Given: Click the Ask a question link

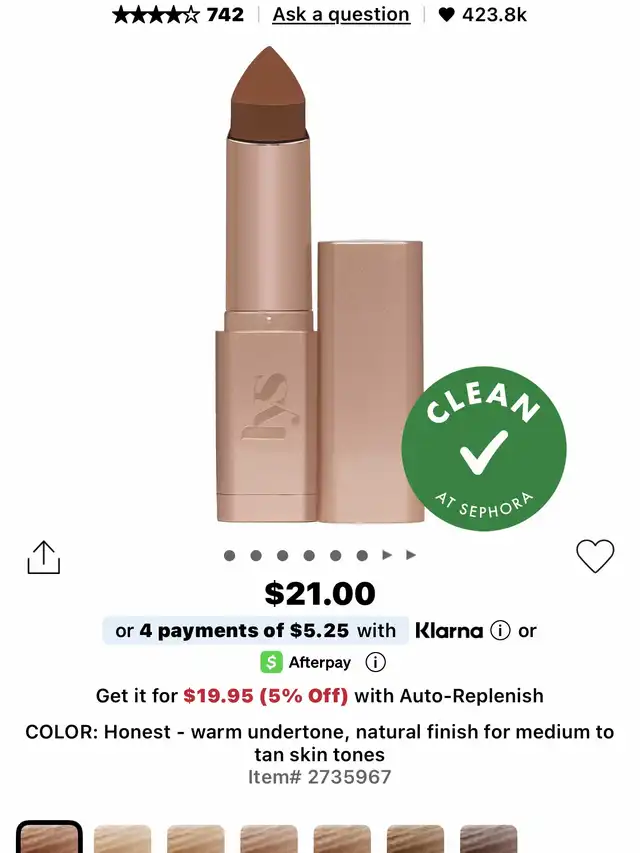Looking at the screenshot, I should click(x=341, y=15).
